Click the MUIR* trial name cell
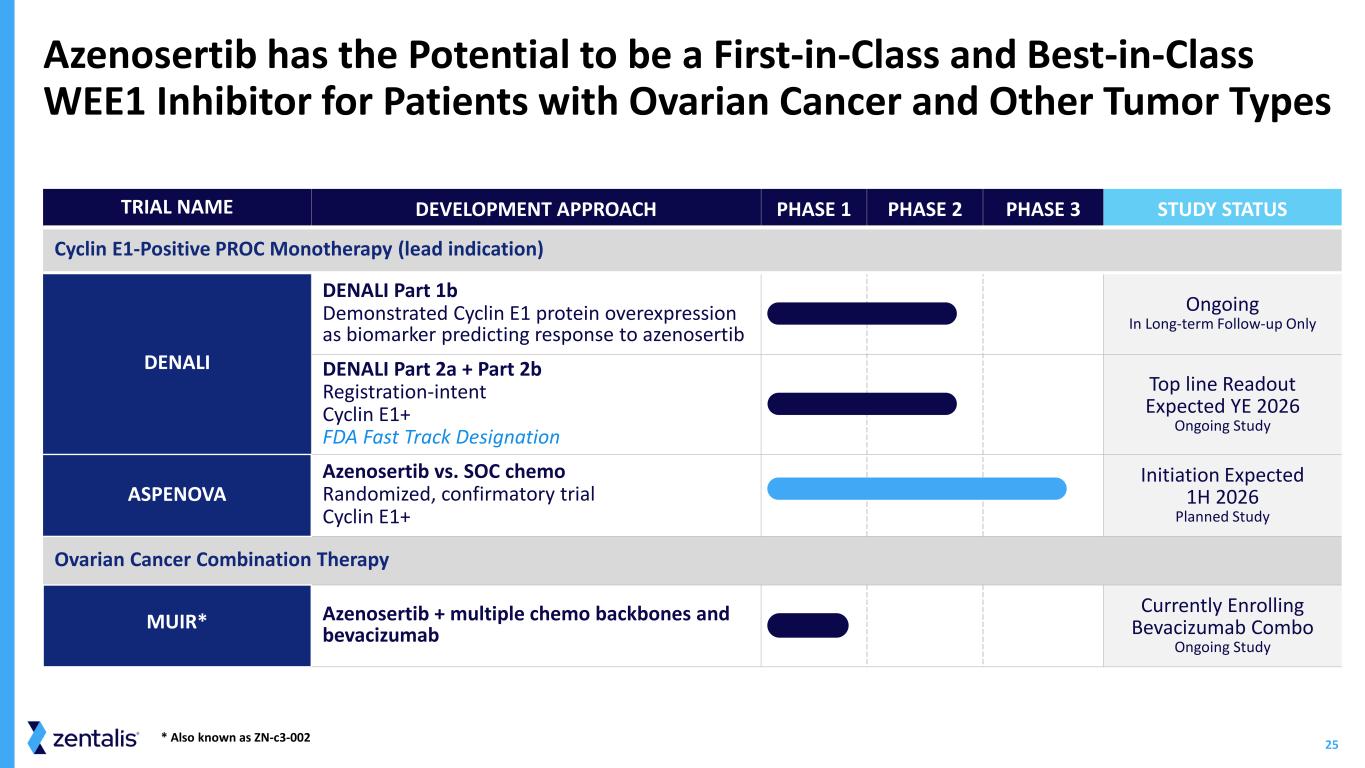This screenshot has width=1365, height=768. tap(177, 625)
